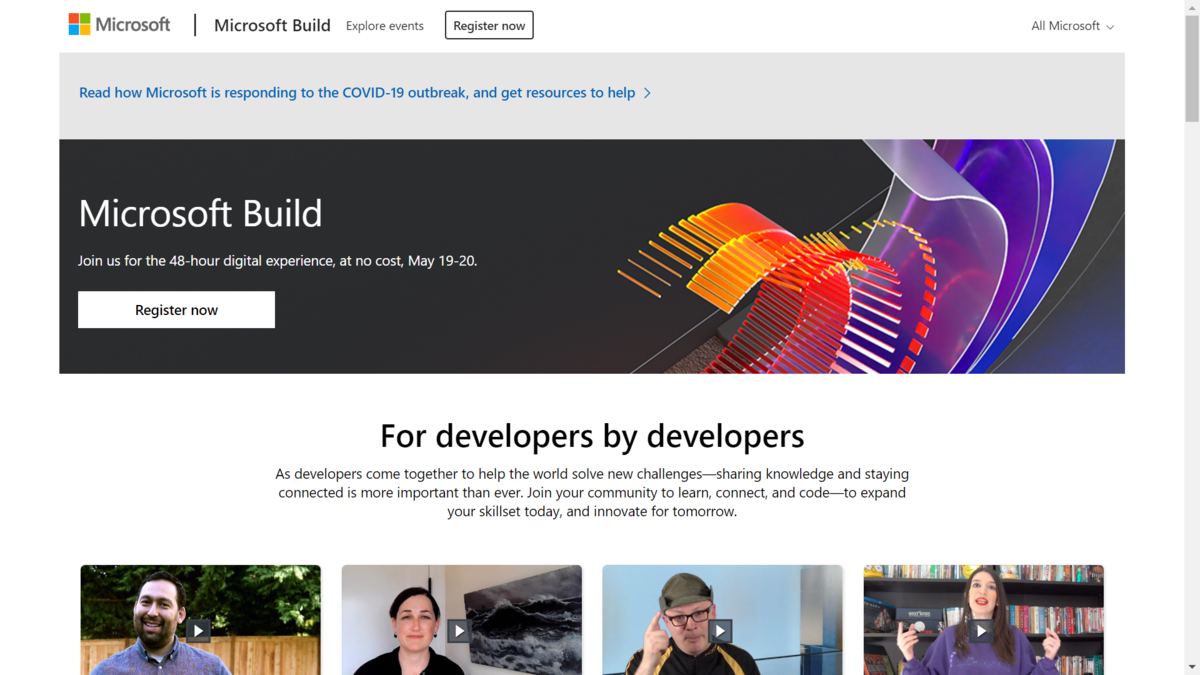Open the Microsoft Build home link
Viewport: 1200px width, 675px height.
click(x=272, y=26)
